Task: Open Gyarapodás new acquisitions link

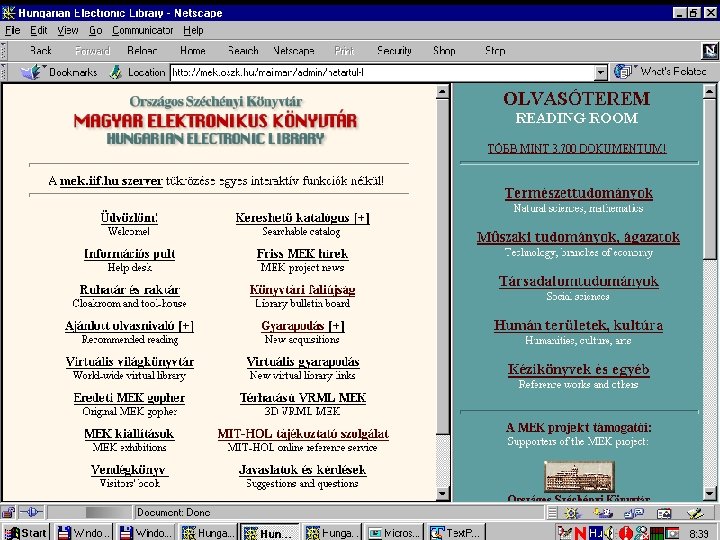Action: (302, 326)
